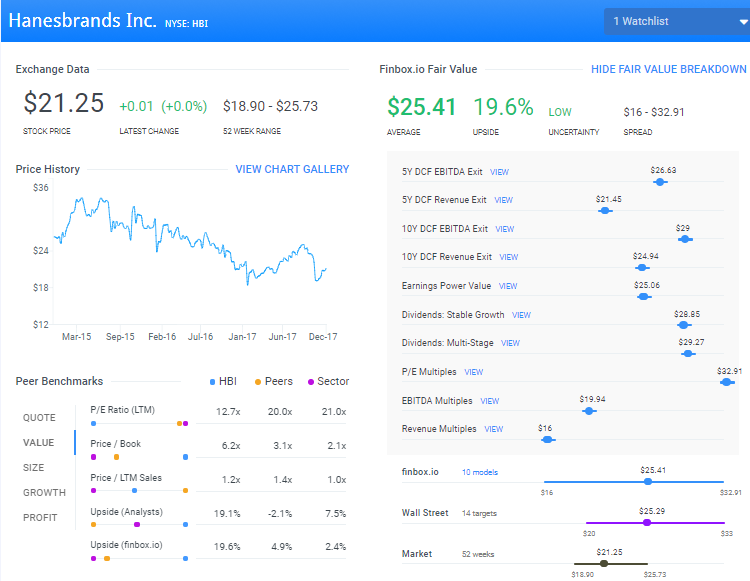
Task: Click the blue HBI dot under Price / LTM Sales
Action: coord(134,491)
